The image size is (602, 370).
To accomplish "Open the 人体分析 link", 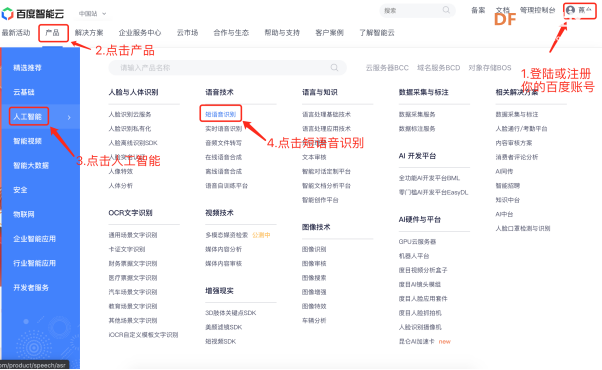I will coord(121,186).
